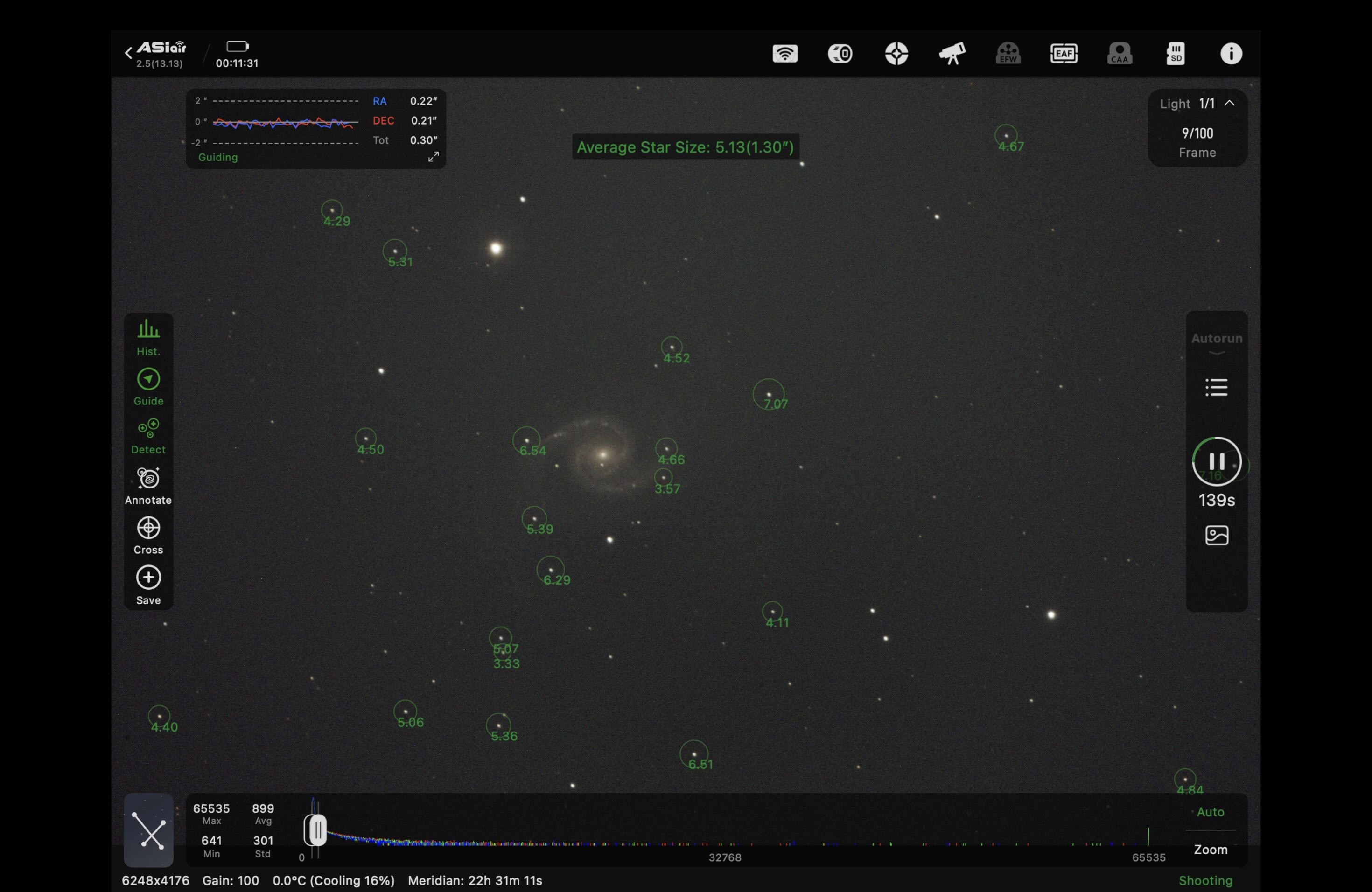Open the guide scope crosshair settings
Screen dimensions: 1372x892
pyautogui.click(x=896, y=54)
